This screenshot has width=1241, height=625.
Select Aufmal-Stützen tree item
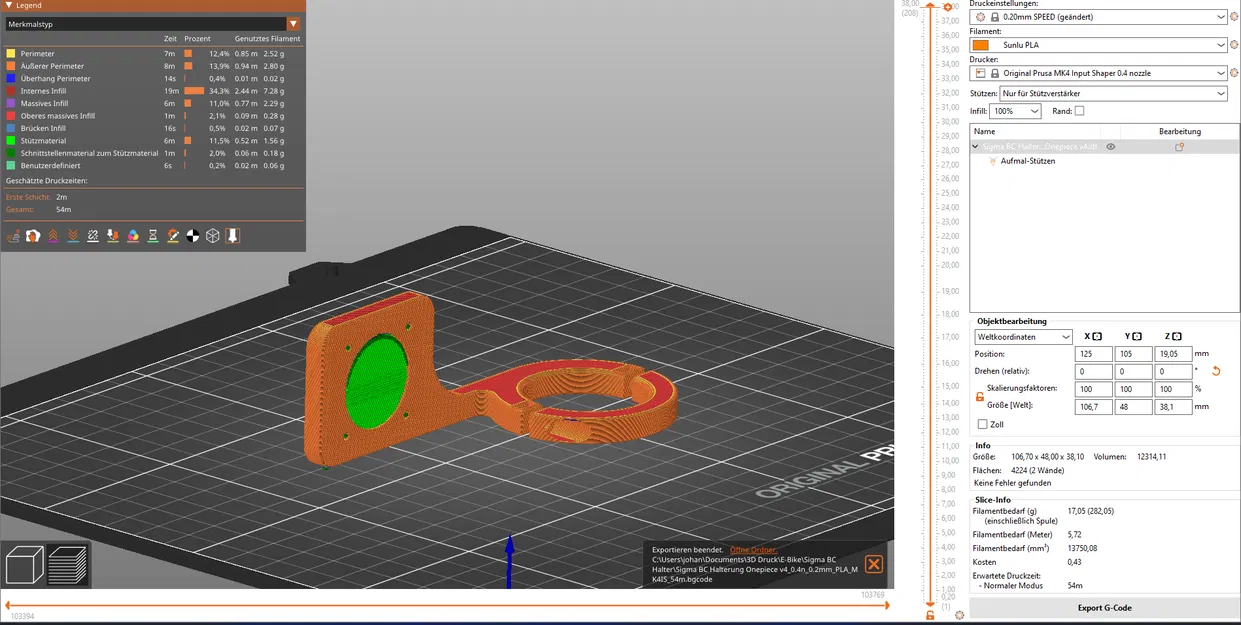(x=1027, y=161)
